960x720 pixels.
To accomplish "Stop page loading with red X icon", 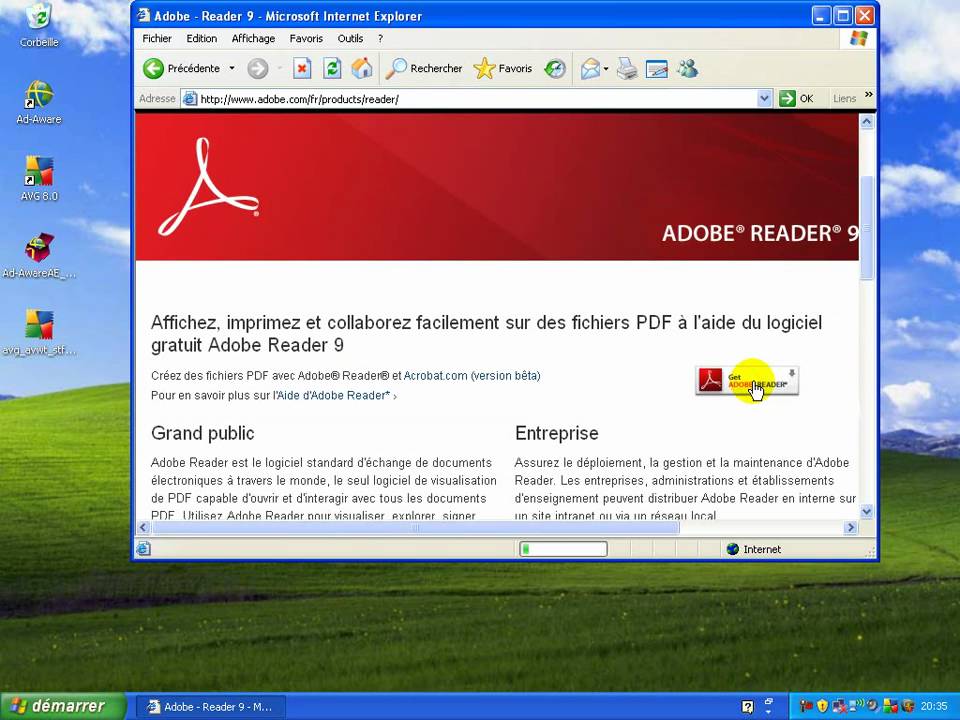I will click(302, 69).
